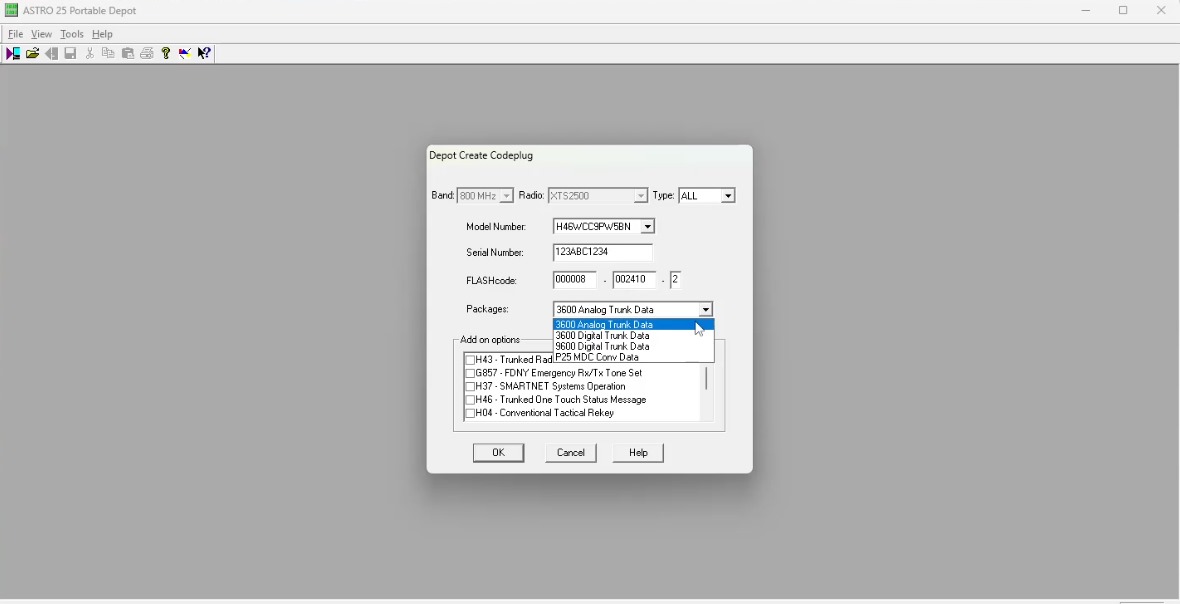Confirm the dialog with OK
The width and height of the screenshot is (1180, 604).
(498, 453)
